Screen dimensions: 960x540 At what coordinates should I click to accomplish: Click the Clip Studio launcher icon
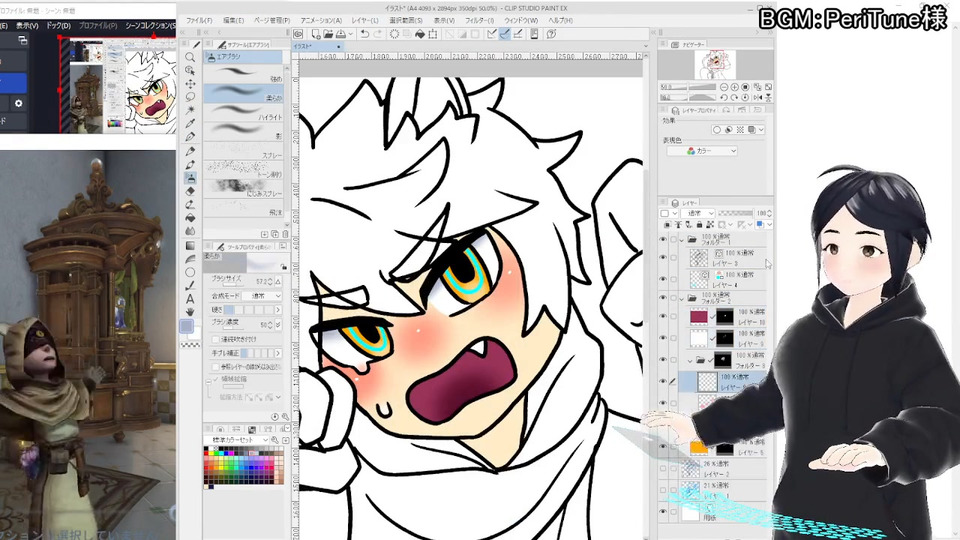pos(298,34)
